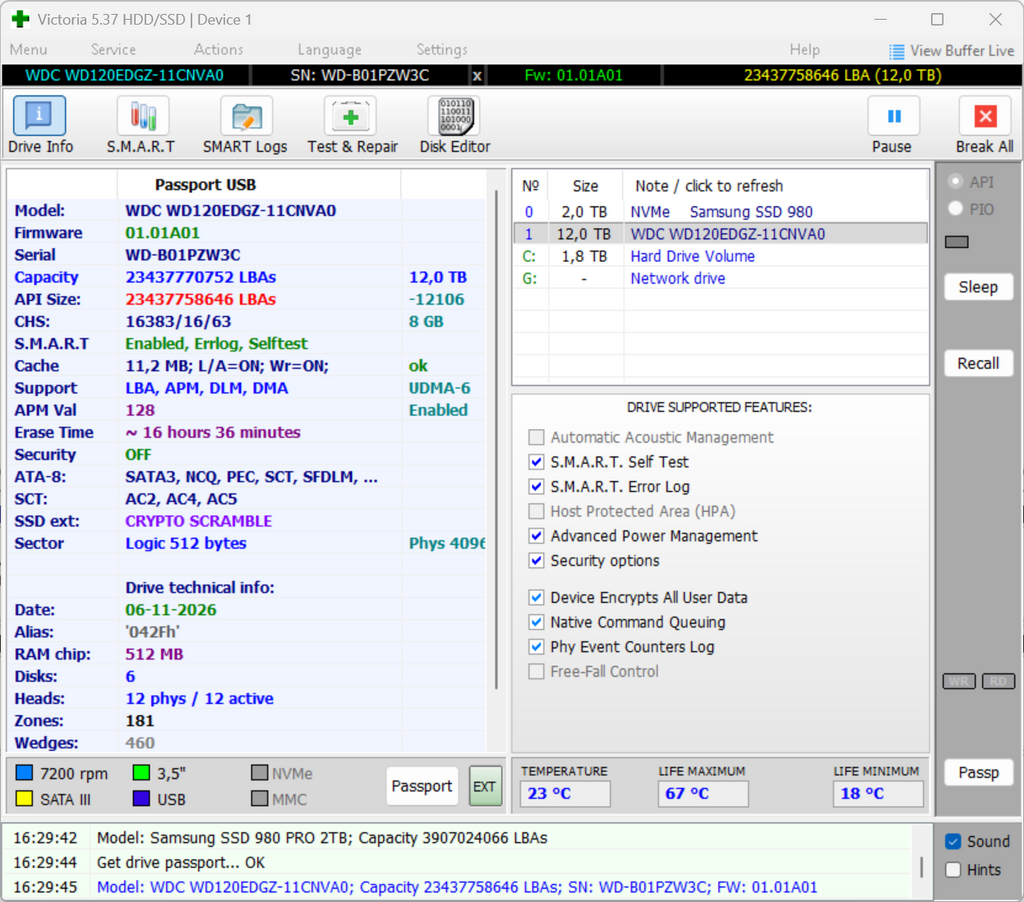Open the Language menu
Screen dimensions: 1024x902
pos(329,50)
